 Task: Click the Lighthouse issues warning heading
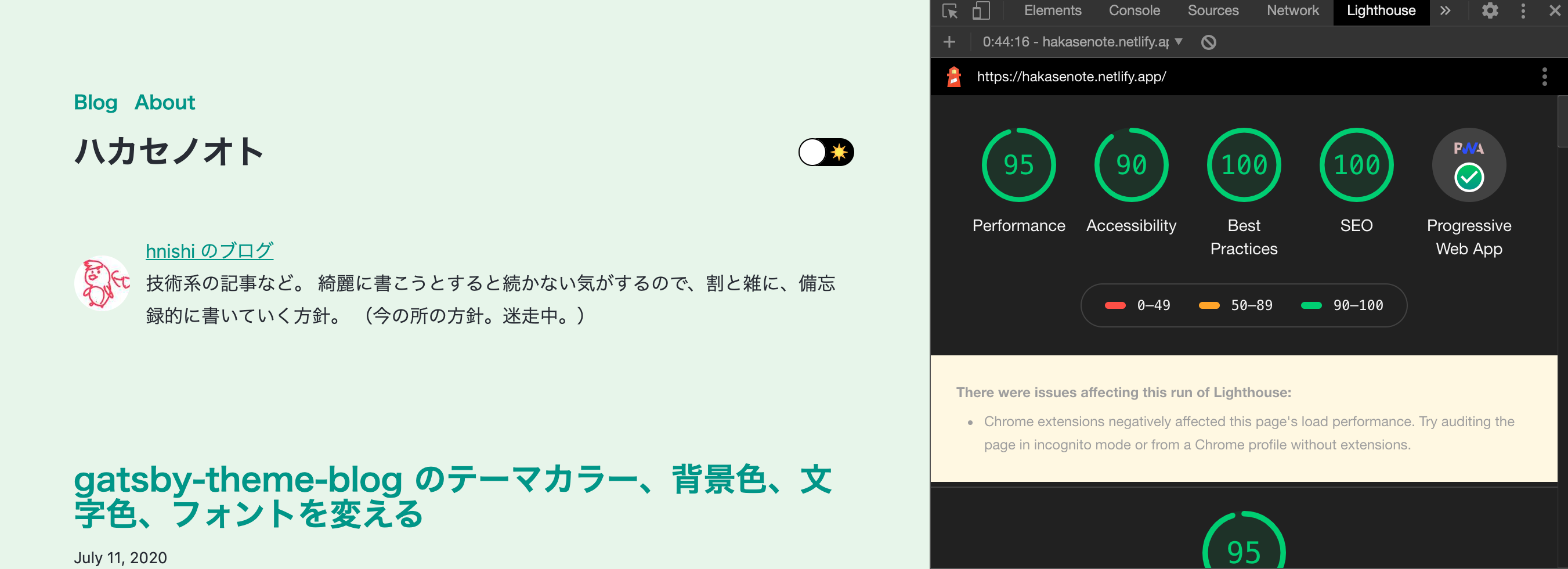pyautogui.click(x=1123, y=392)
